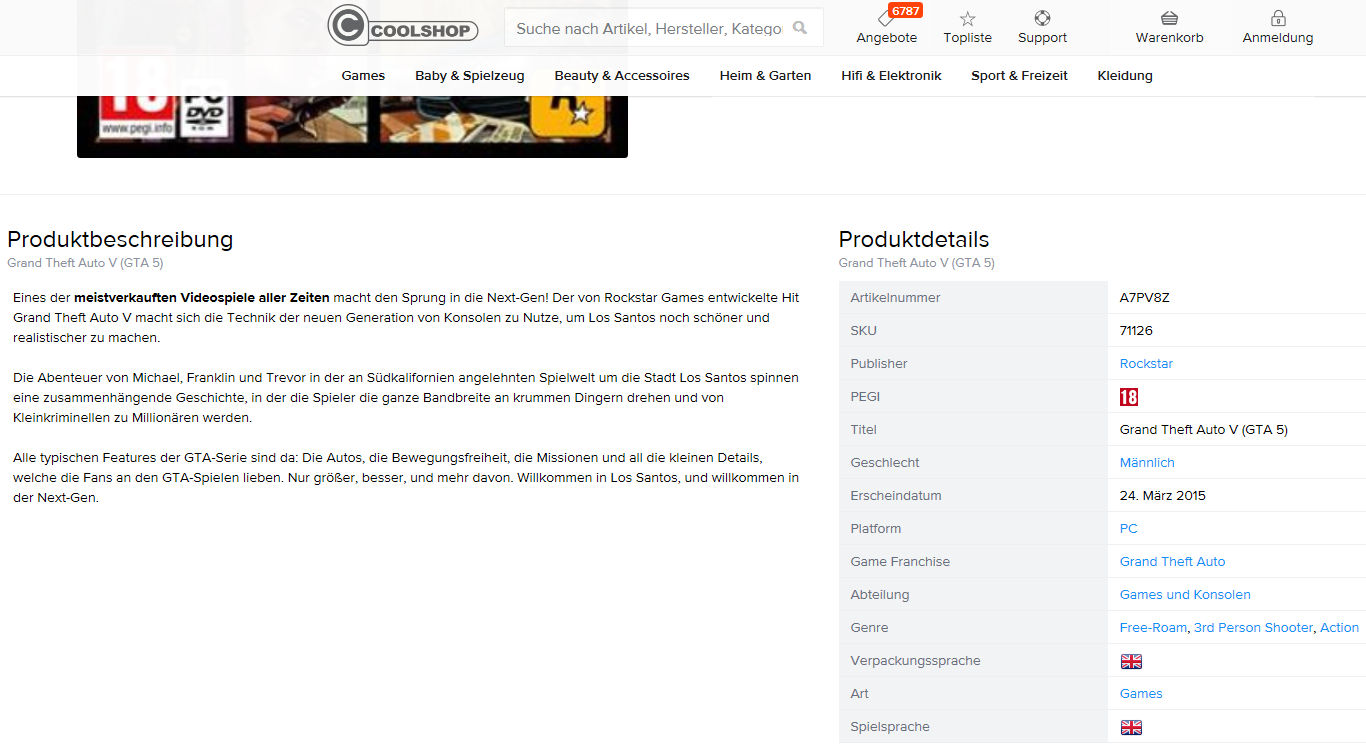This screenshot has width=1366, height=748.
Task: Click the 6787 offers count badge
Action: [x=906, y=11]
